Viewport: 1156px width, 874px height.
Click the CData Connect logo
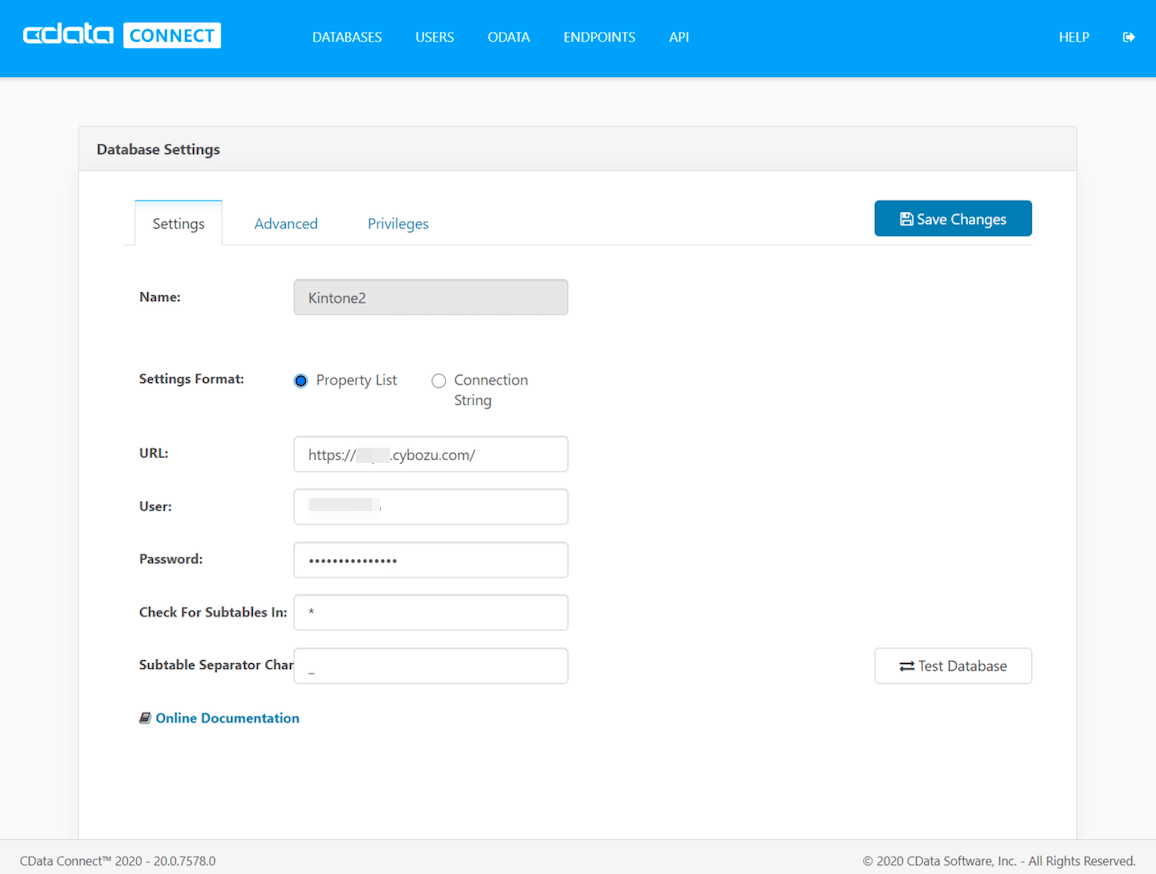click(122, 35)
